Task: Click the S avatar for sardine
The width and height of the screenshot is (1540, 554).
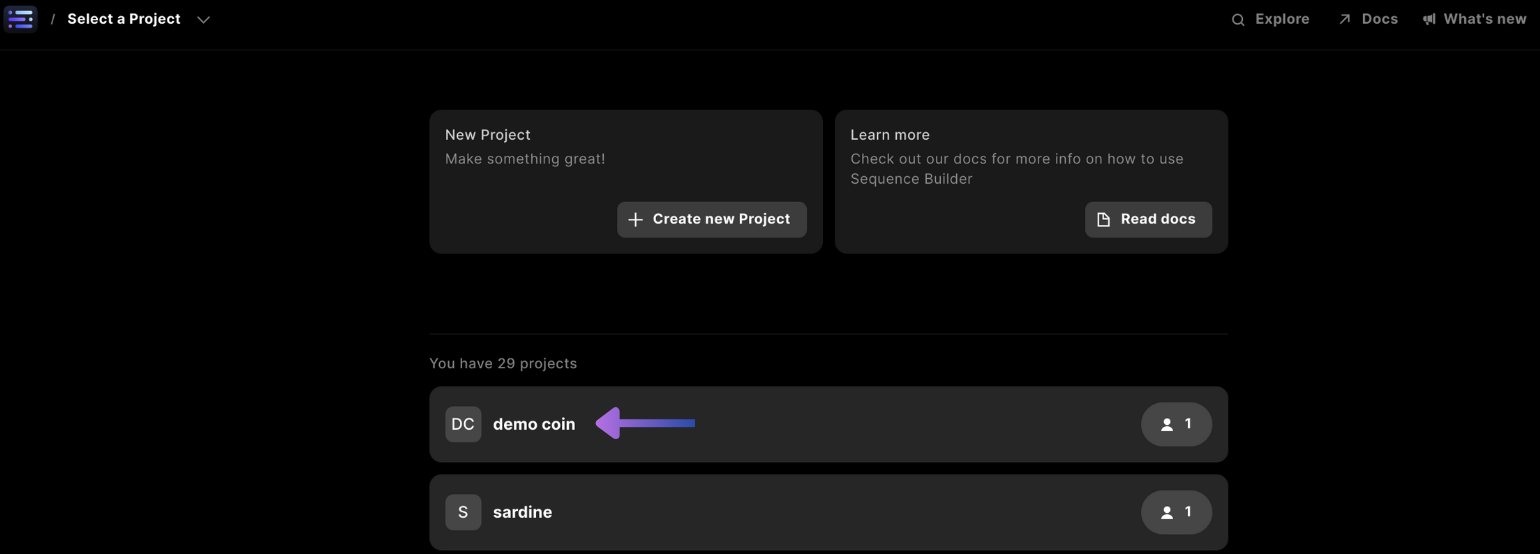Action: [463, 512]
